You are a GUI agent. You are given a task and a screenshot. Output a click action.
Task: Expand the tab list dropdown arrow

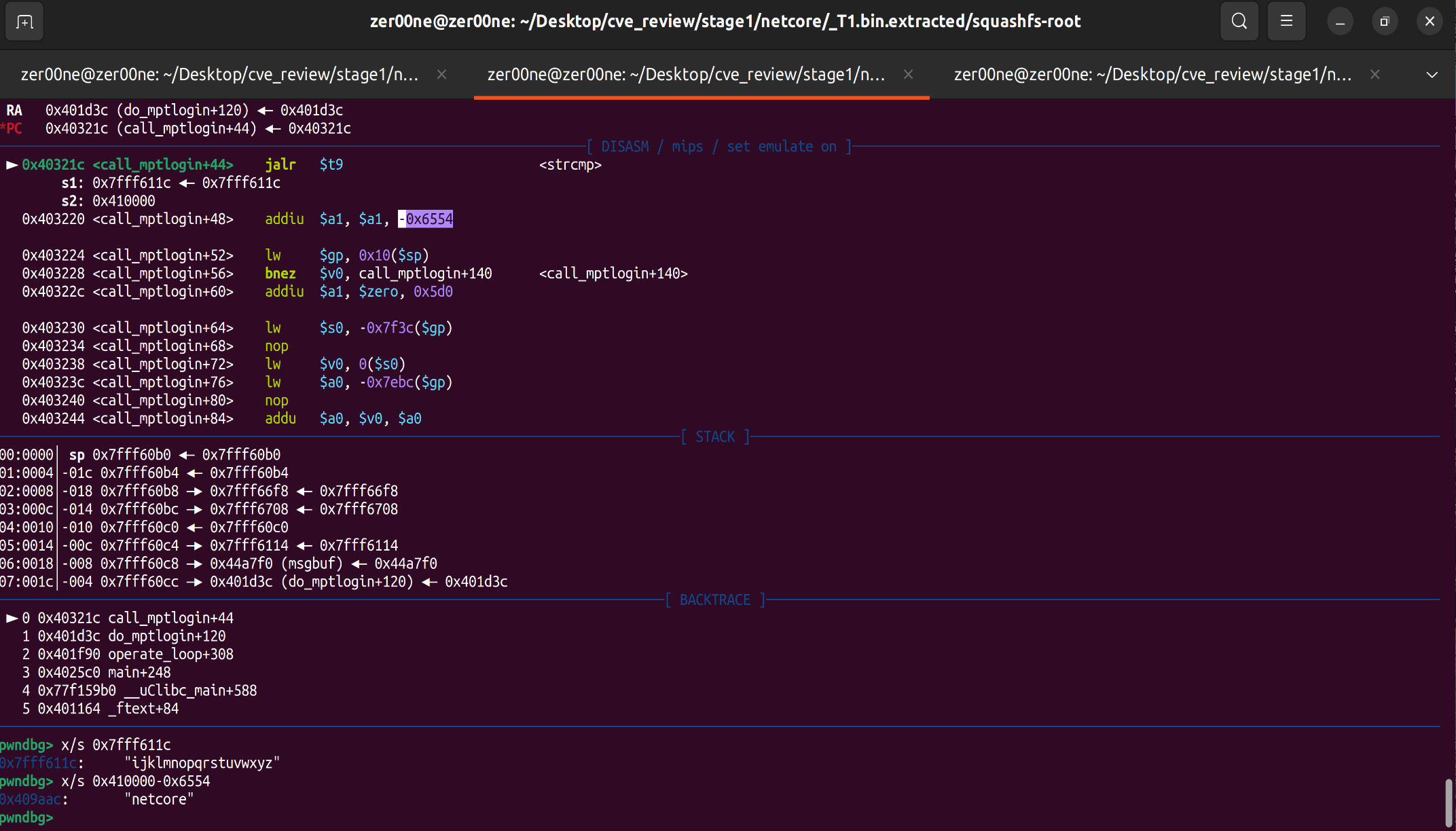(x=1432, y=75)
